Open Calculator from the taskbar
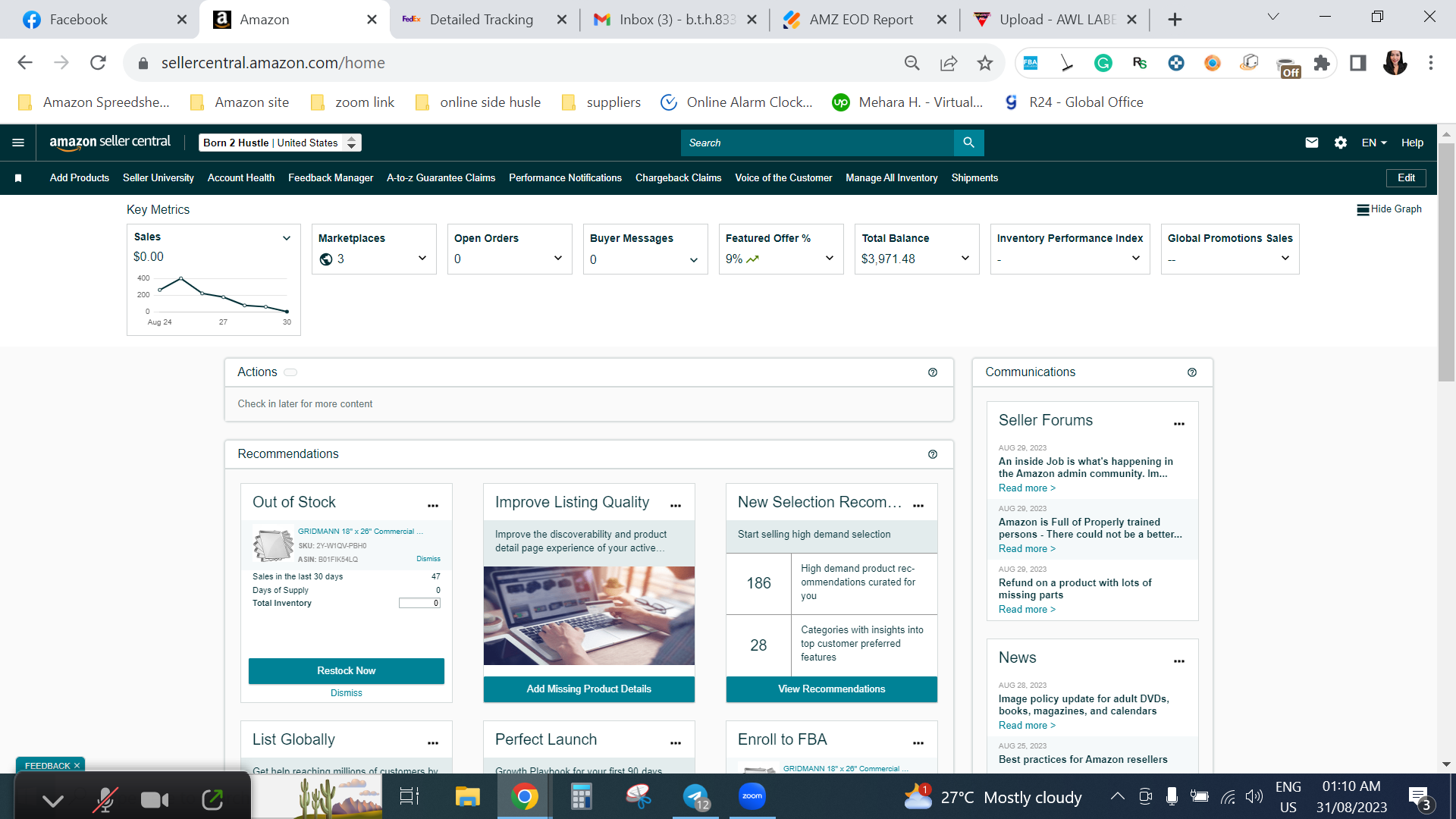The image size is (1456, 819). pos(581,796)
